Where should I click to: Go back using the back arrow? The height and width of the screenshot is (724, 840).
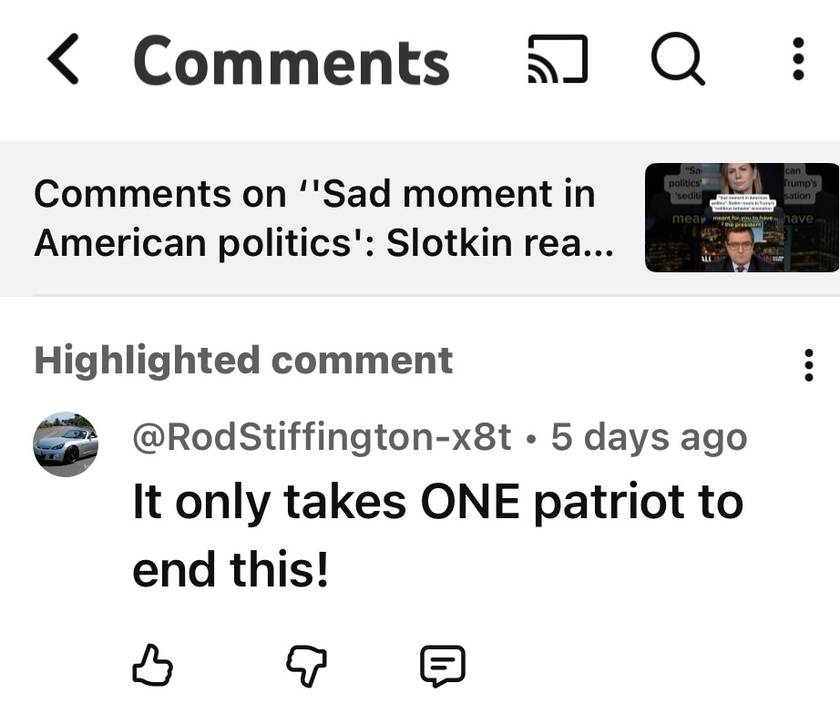tap(63, 62)
